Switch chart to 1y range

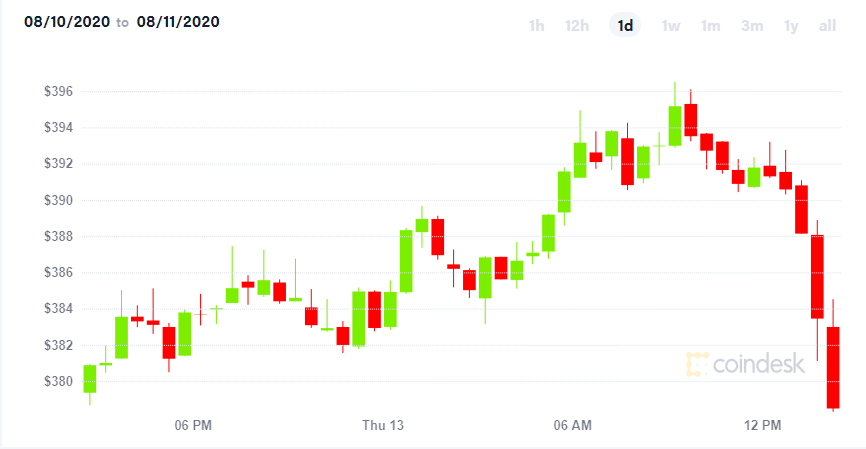[791, 26]
